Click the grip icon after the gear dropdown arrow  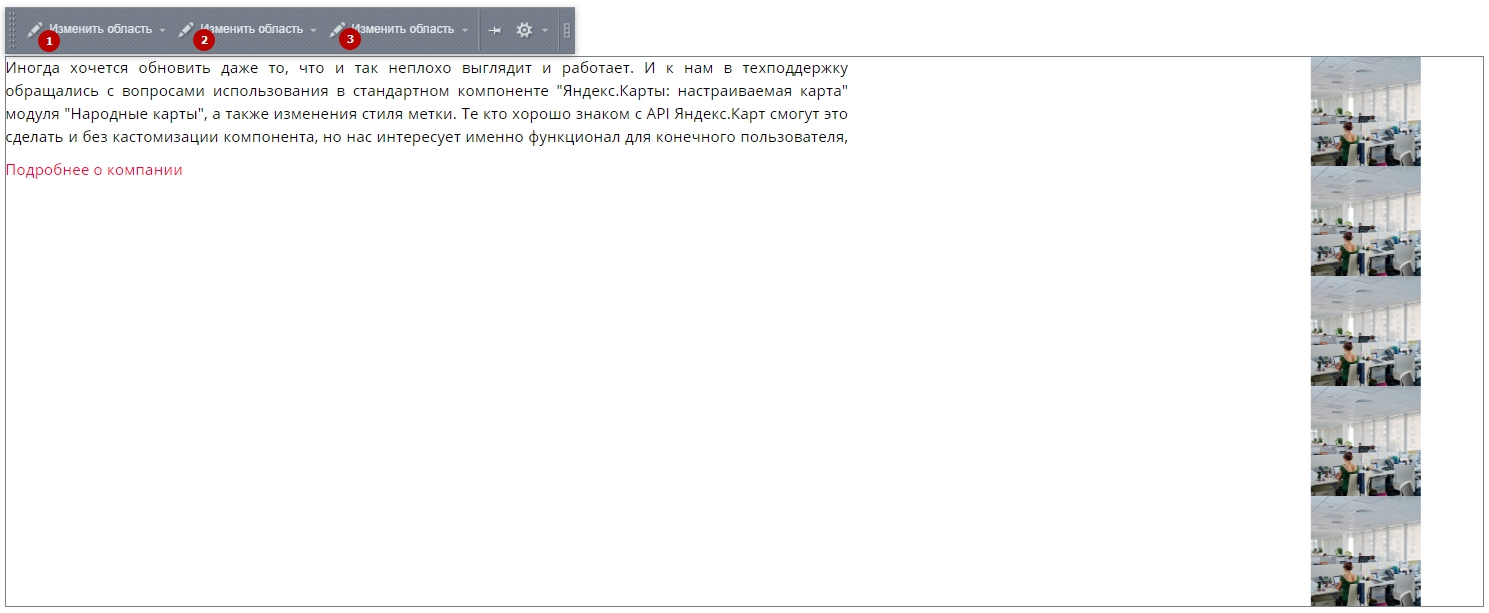point(567,30)
